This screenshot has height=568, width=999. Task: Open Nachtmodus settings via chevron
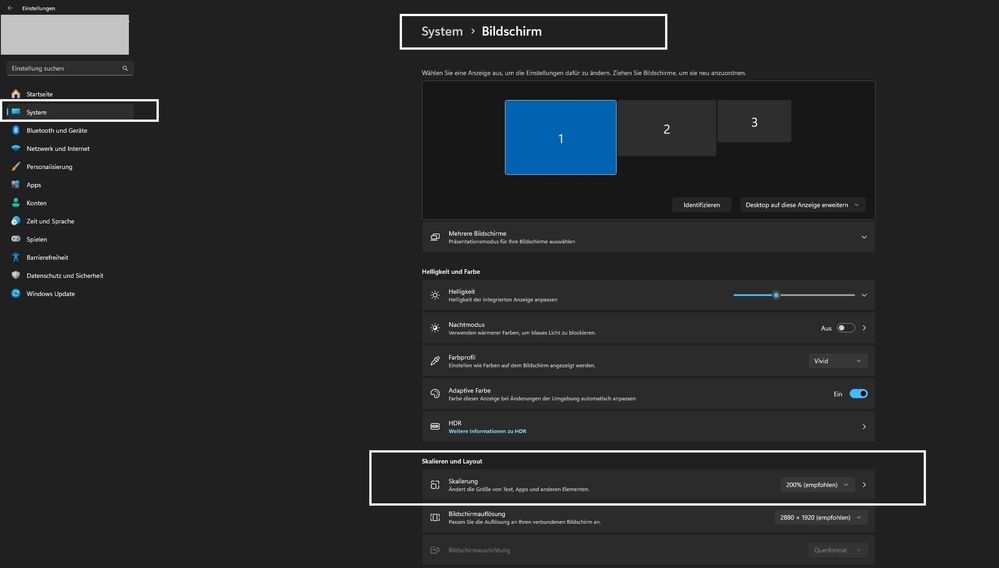coord(864,328)
